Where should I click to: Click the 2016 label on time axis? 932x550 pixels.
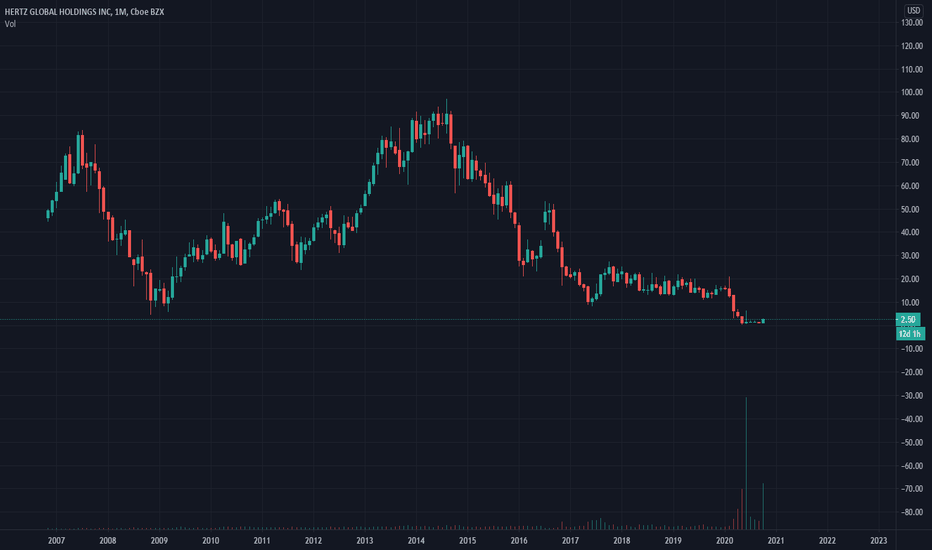tap(519, 540)
